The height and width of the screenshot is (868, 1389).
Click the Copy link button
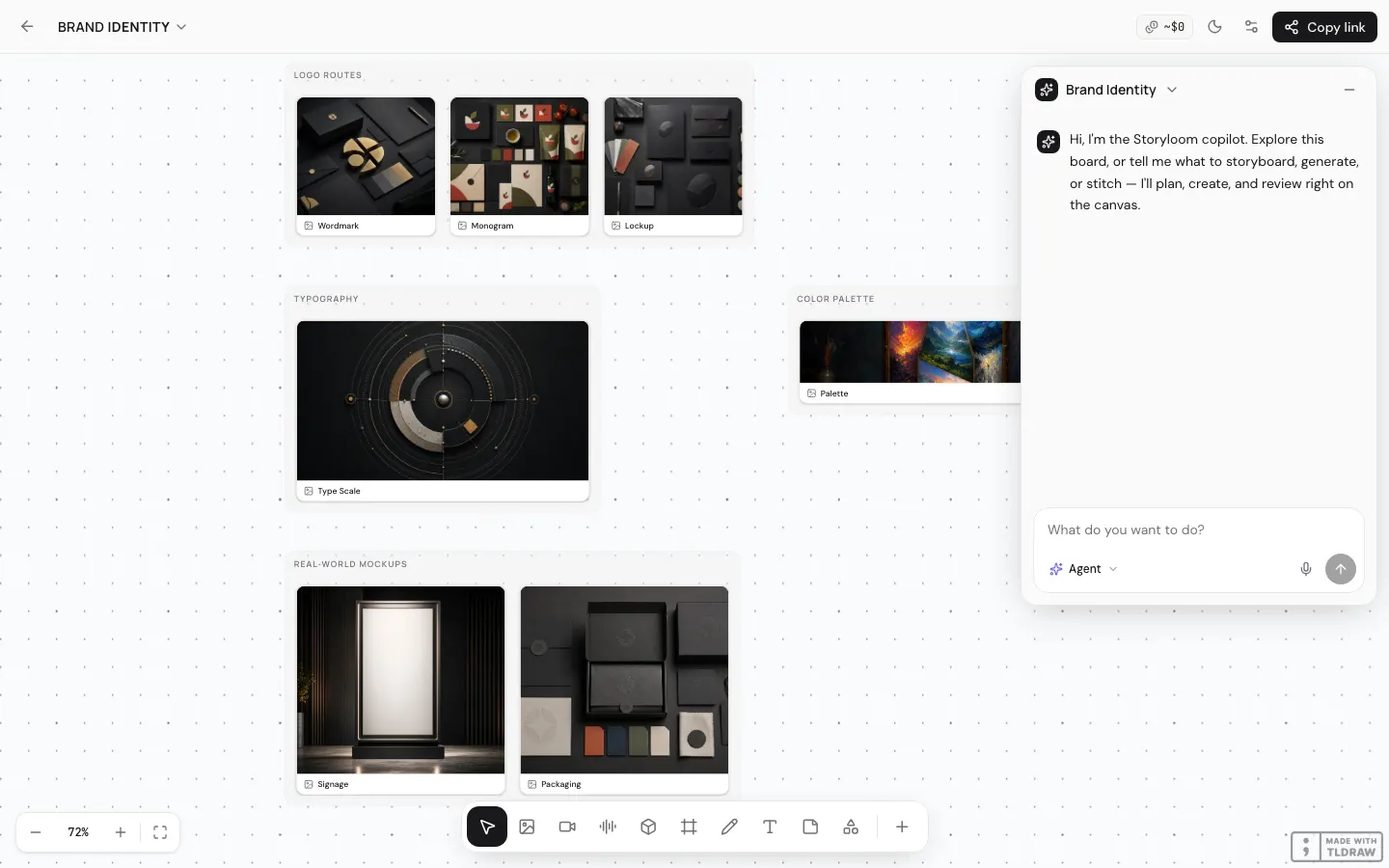click(x=1324, y=27)
